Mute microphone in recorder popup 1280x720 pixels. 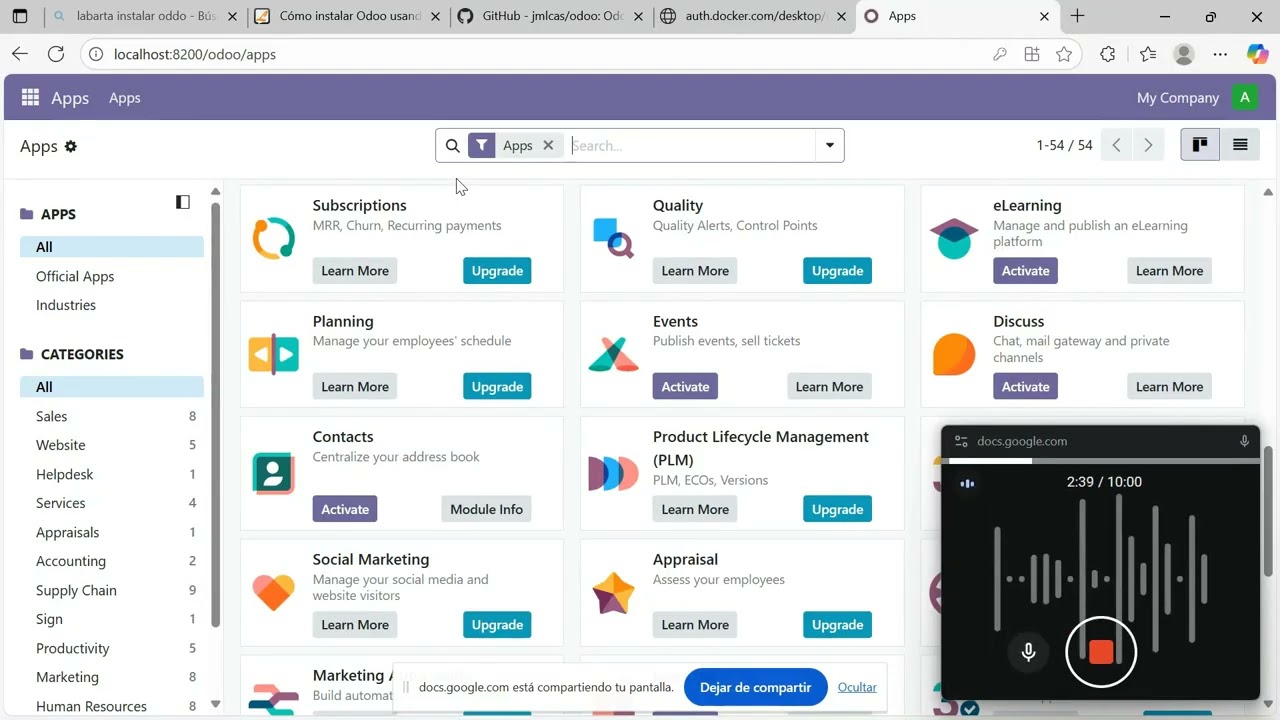tap(1028, 652)
